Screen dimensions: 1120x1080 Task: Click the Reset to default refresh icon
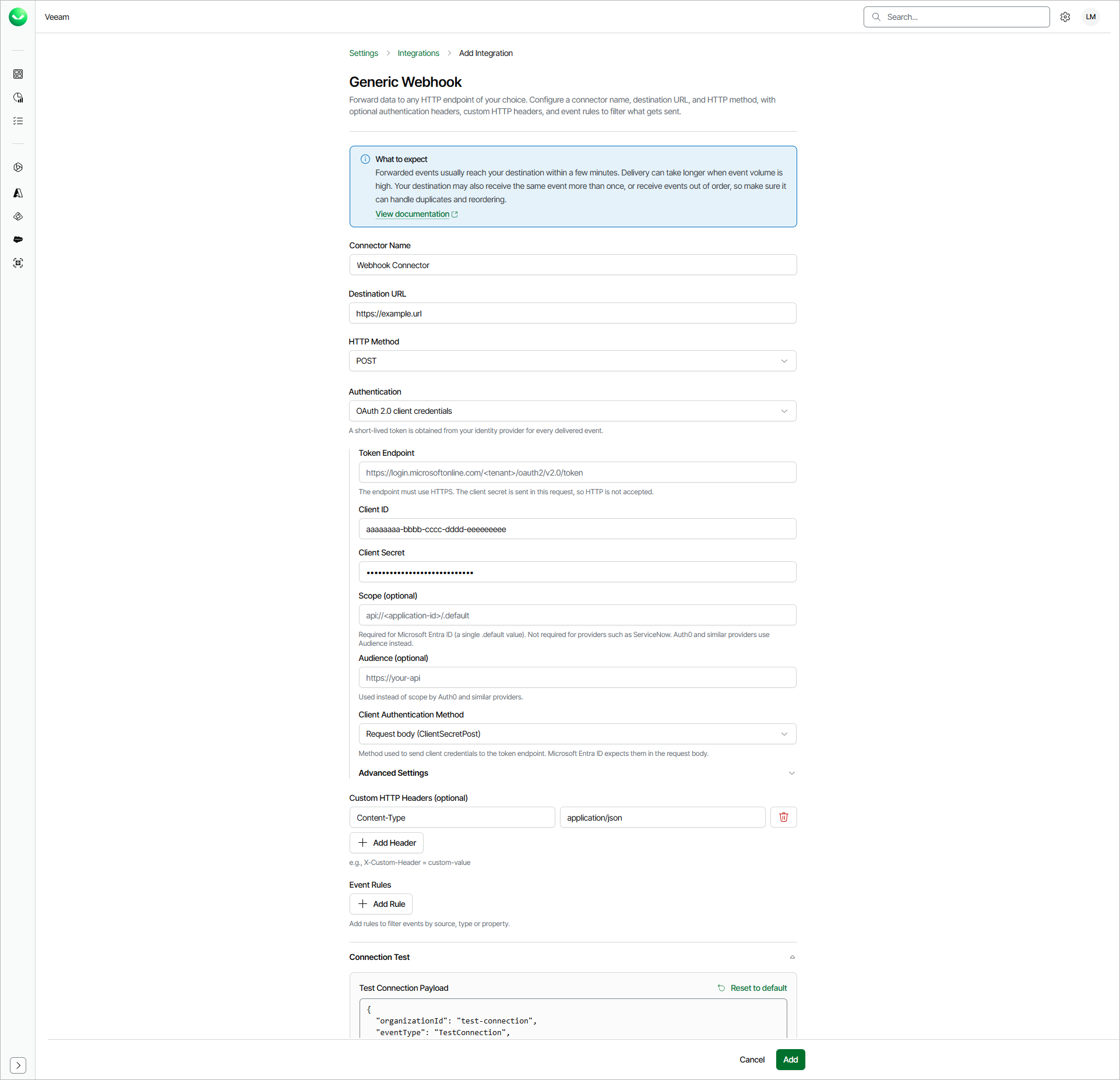(721, 988)
